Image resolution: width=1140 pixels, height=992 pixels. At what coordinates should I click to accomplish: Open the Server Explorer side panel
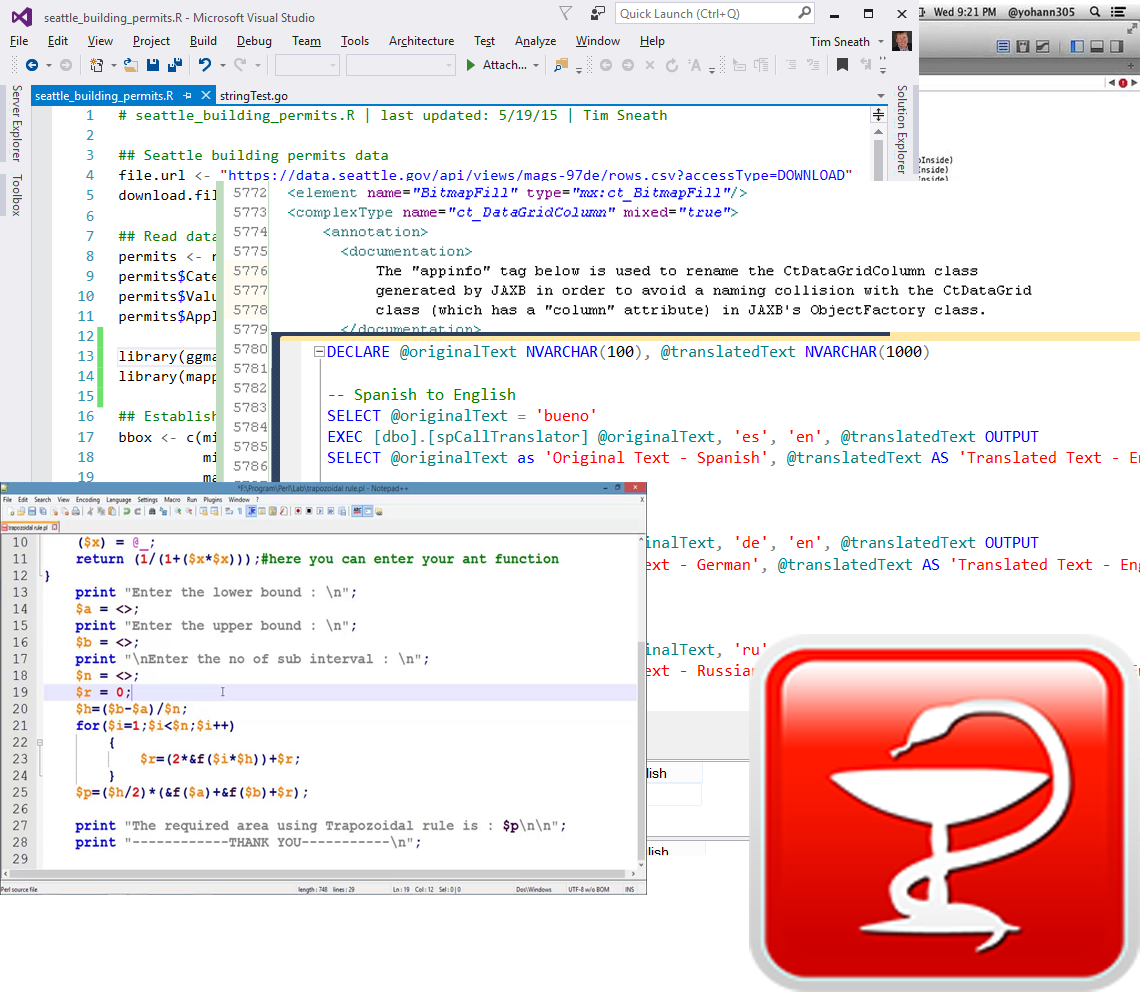[x=17, y=123]
